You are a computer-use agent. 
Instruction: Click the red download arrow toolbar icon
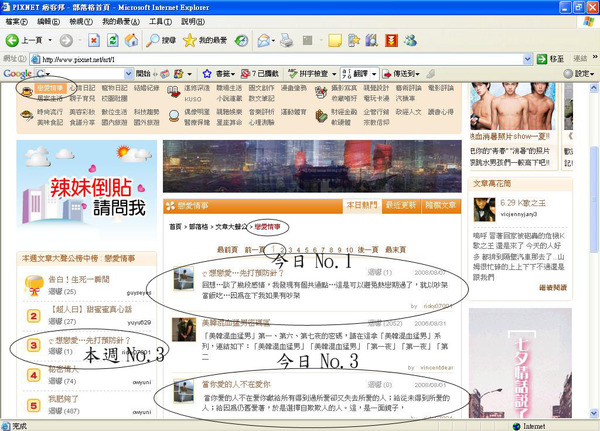(391, 40)
